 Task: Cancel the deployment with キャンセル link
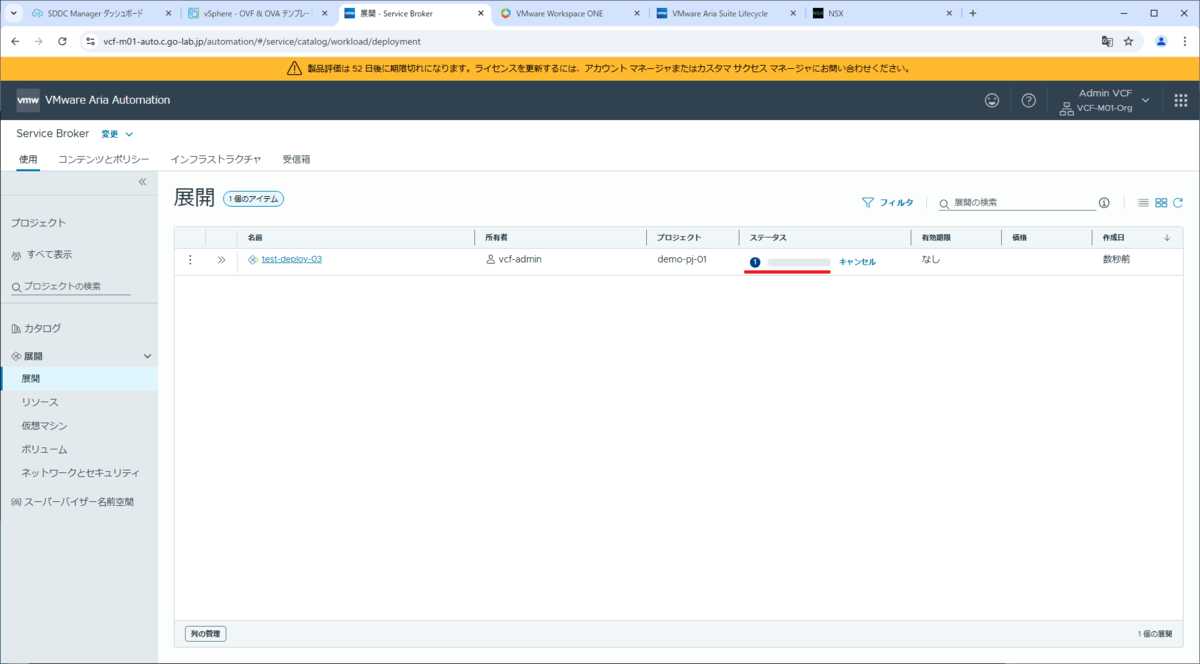pyautogui.click(x=857, y=261)
